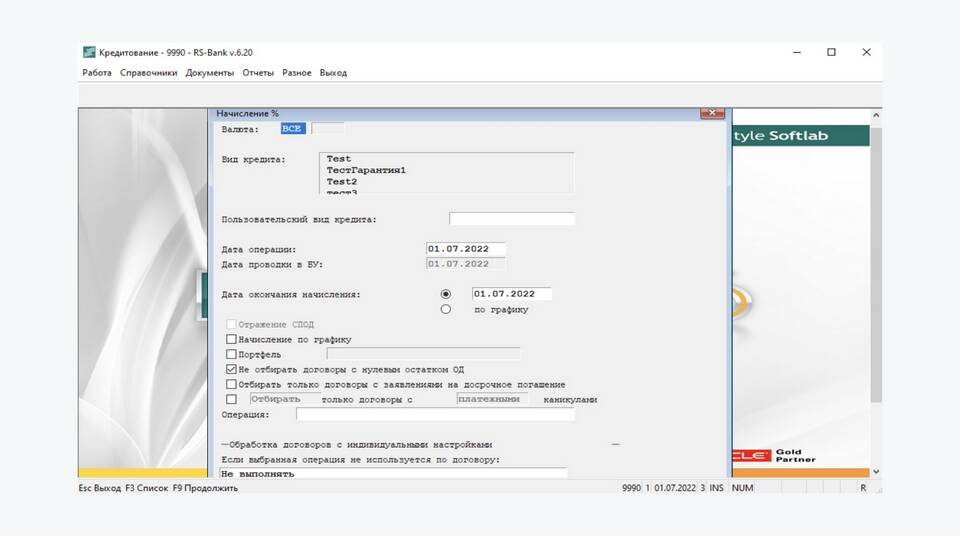Viewport: 960px width, 536px height.
Task: Click the Валюта ВСЕ field
Action: click(x=293, y=129)
